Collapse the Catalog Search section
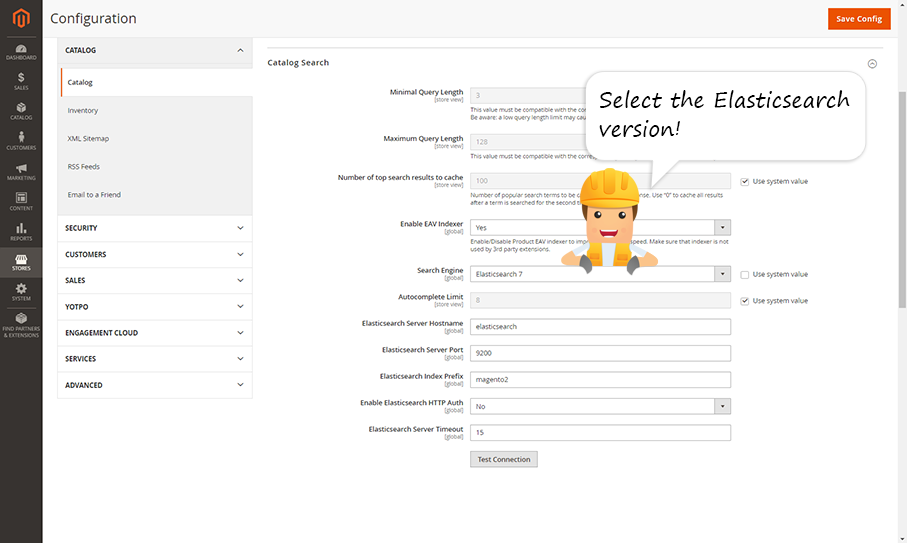907x543 pixels. pos(872,63)
